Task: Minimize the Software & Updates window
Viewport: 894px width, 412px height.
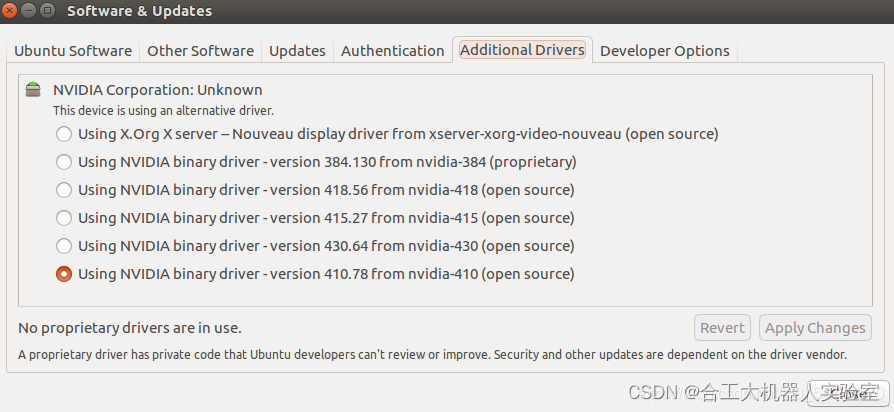Action: 29,10
